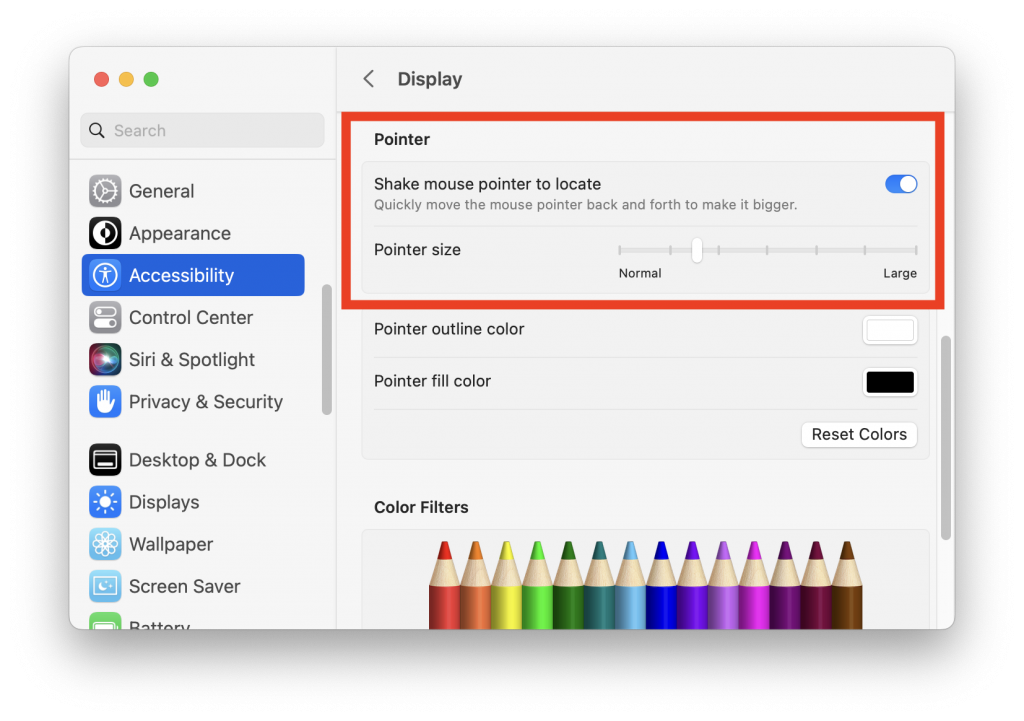Click the back chevron next to Display
The image size is (1024, 721).
(x=368, y=78)
